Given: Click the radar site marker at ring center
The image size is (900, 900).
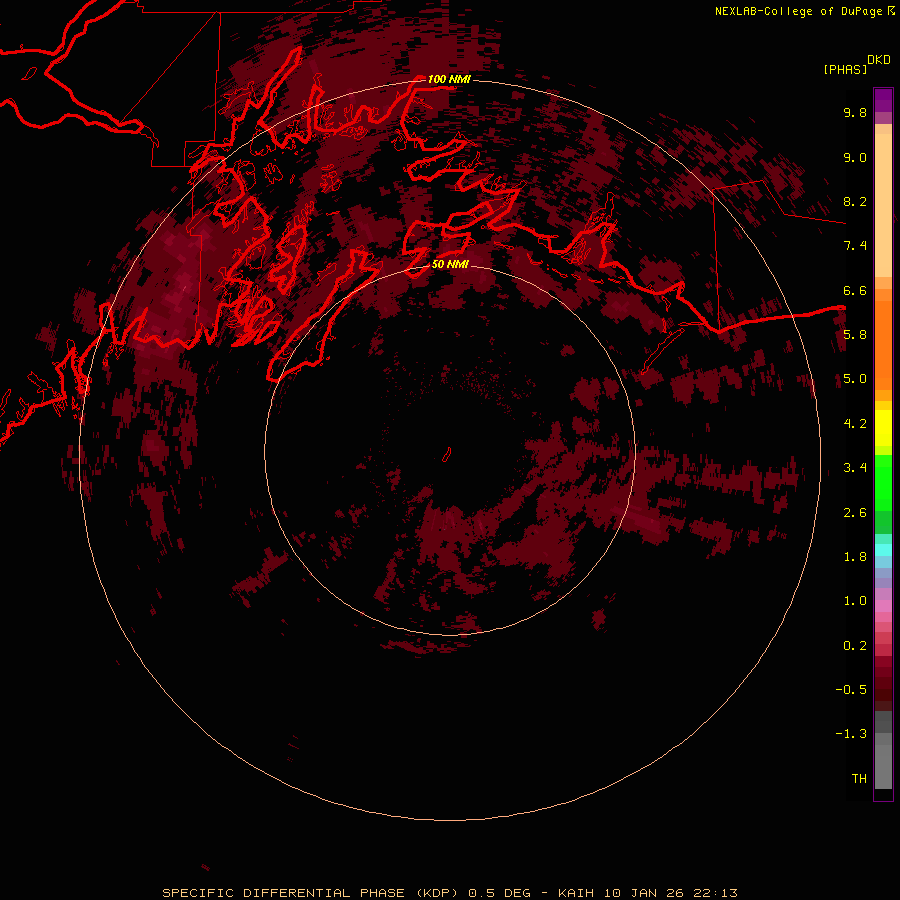Looking at the screenshot, I should pos(447,455).
